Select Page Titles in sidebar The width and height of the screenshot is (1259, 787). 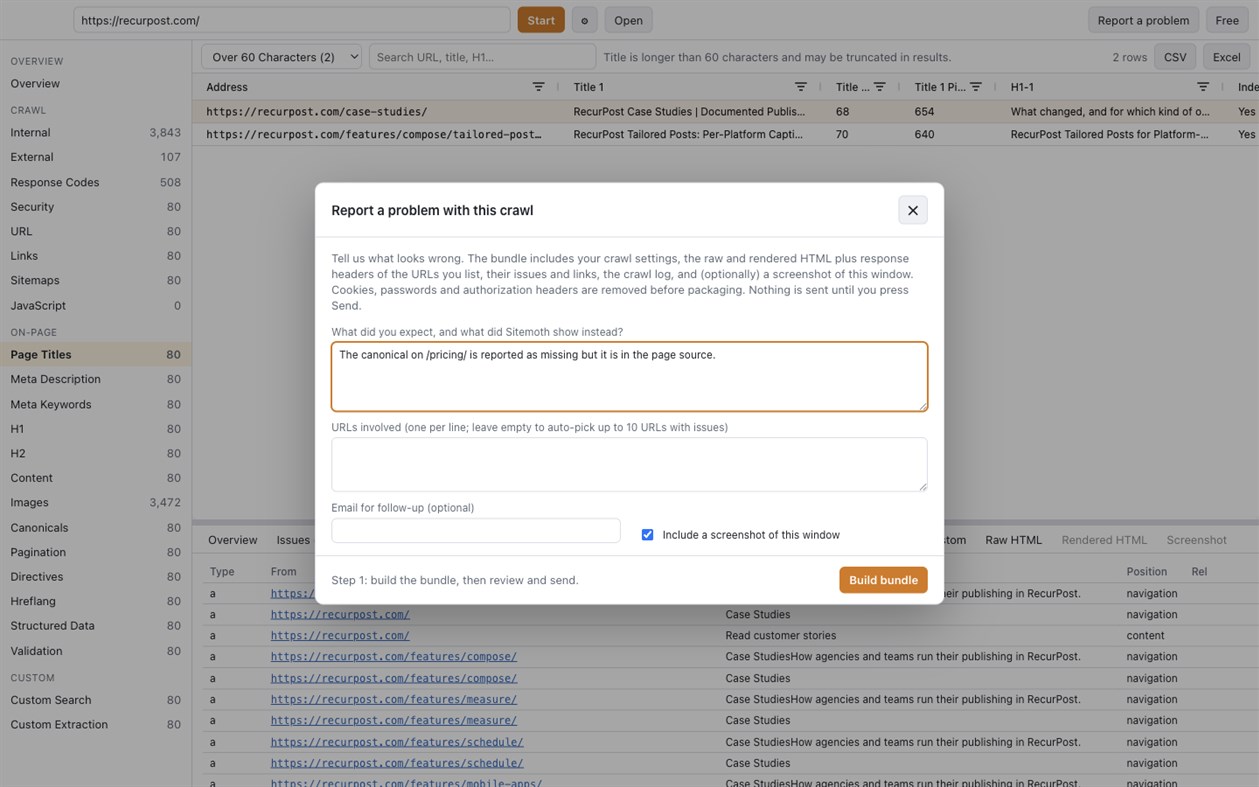point(96,354)
